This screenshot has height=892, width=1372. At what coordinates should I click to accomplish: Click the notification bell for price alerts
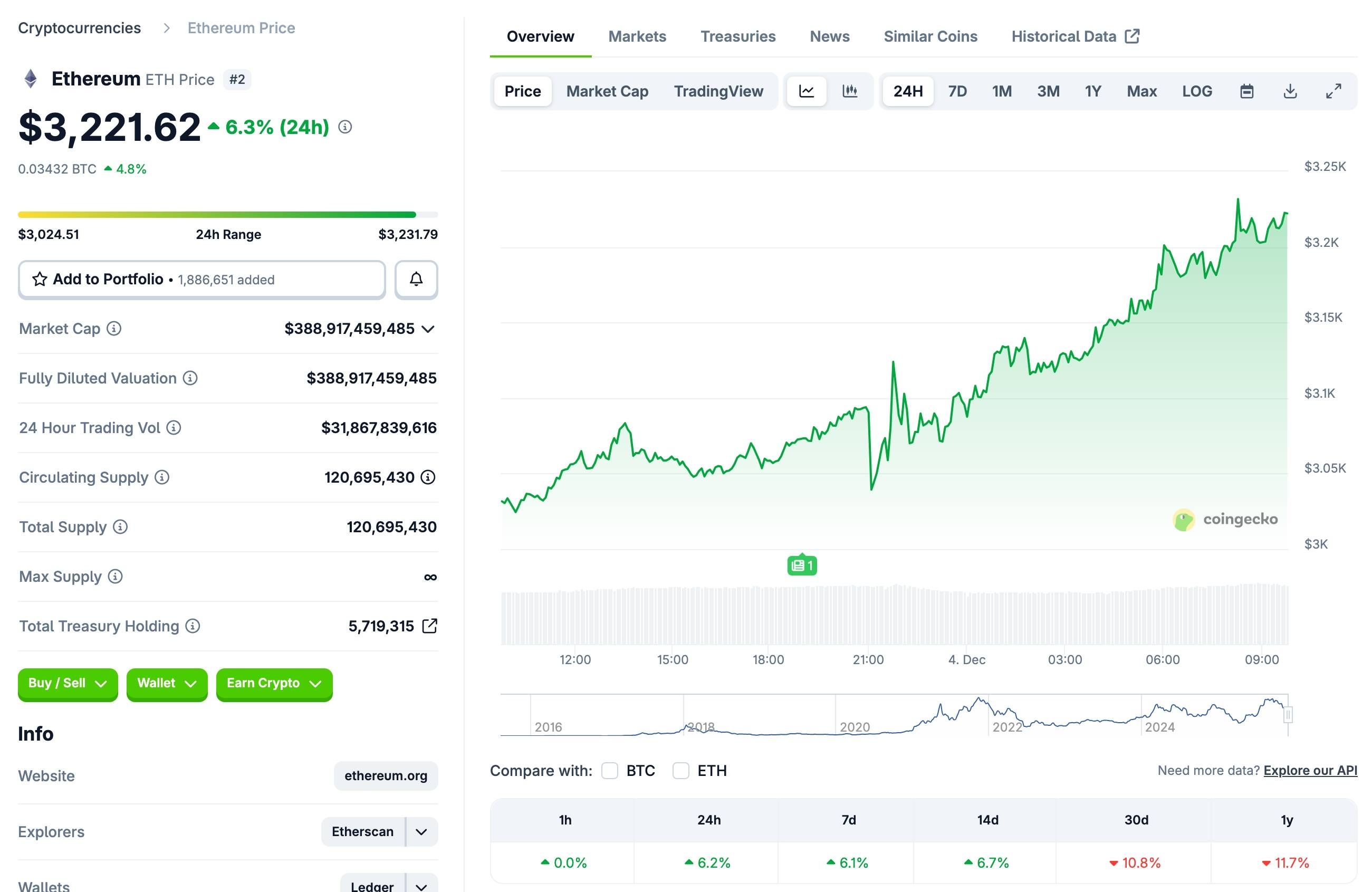point(416,279)
